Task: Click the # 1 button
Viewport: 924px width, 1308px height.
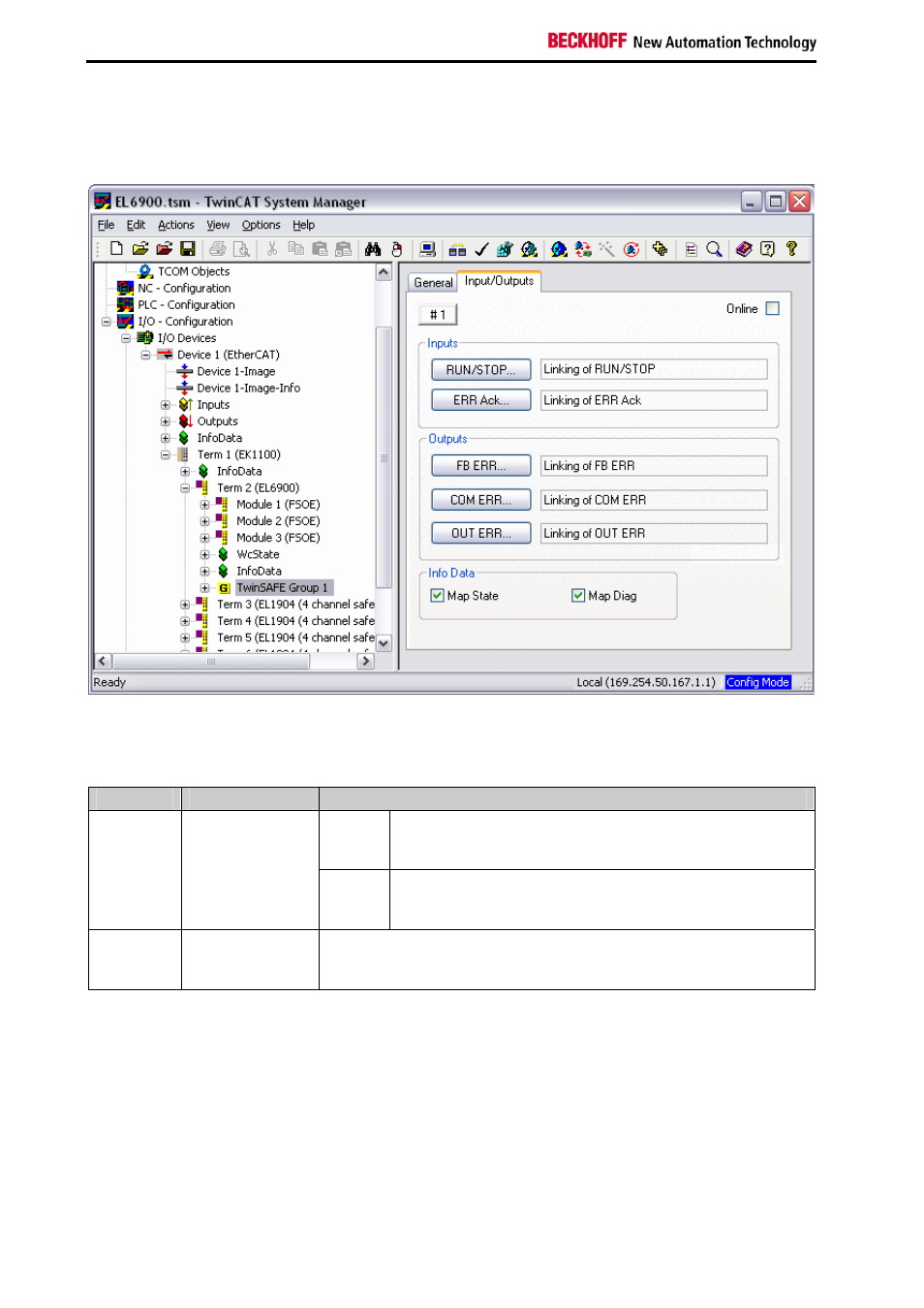Action: [x=438, y=315]
